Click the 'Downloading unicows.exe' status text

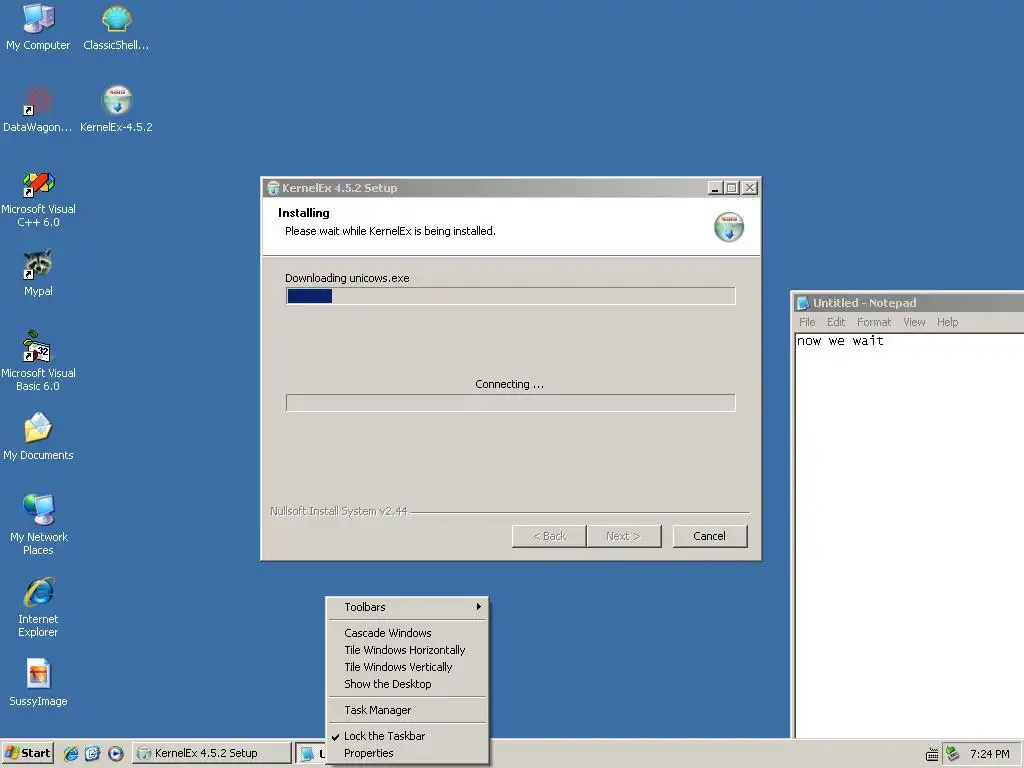point(347,278)
